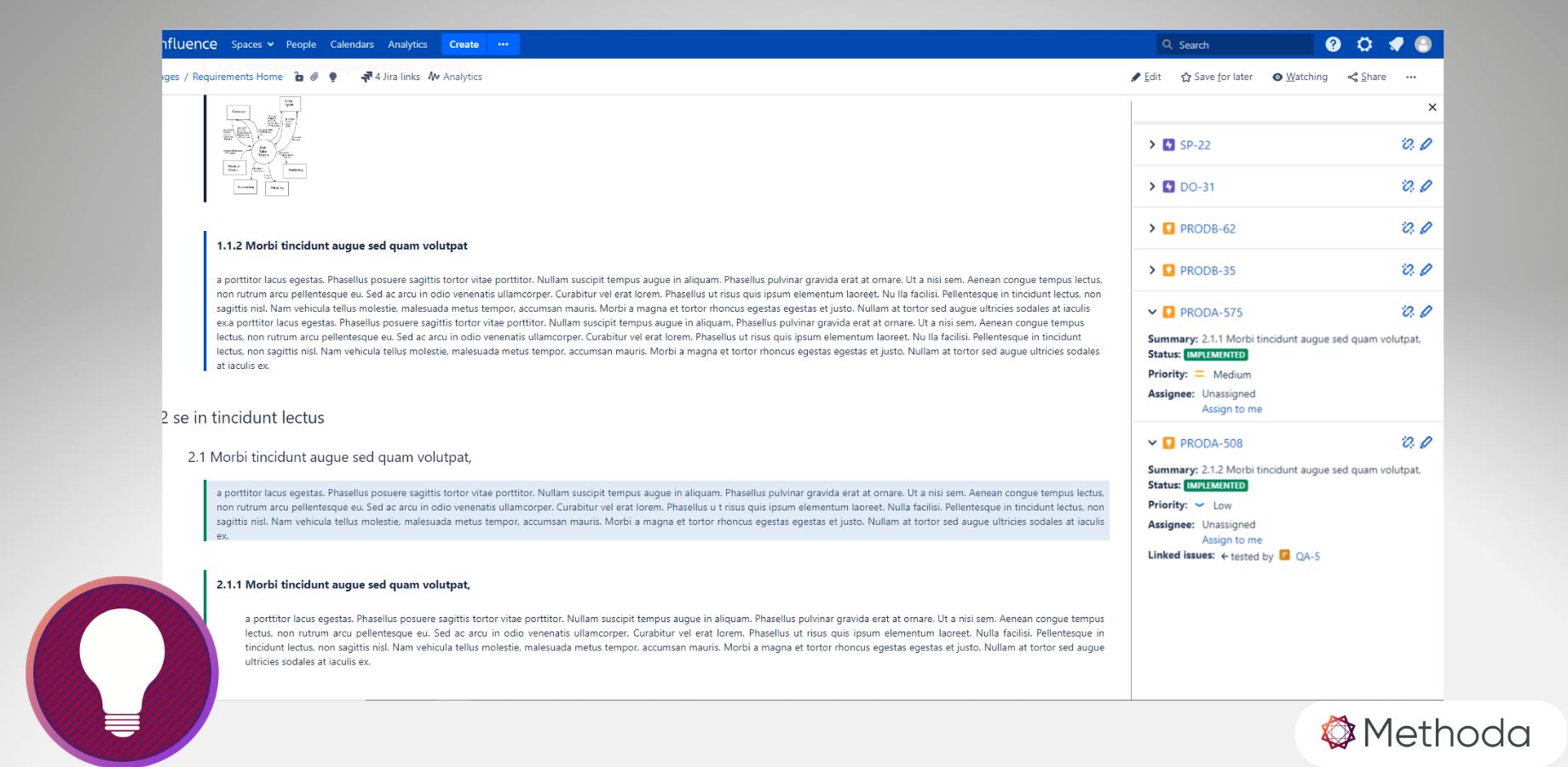
Task: Click the edit pencil for SP-22
Action: click(x=1427, y=144)
